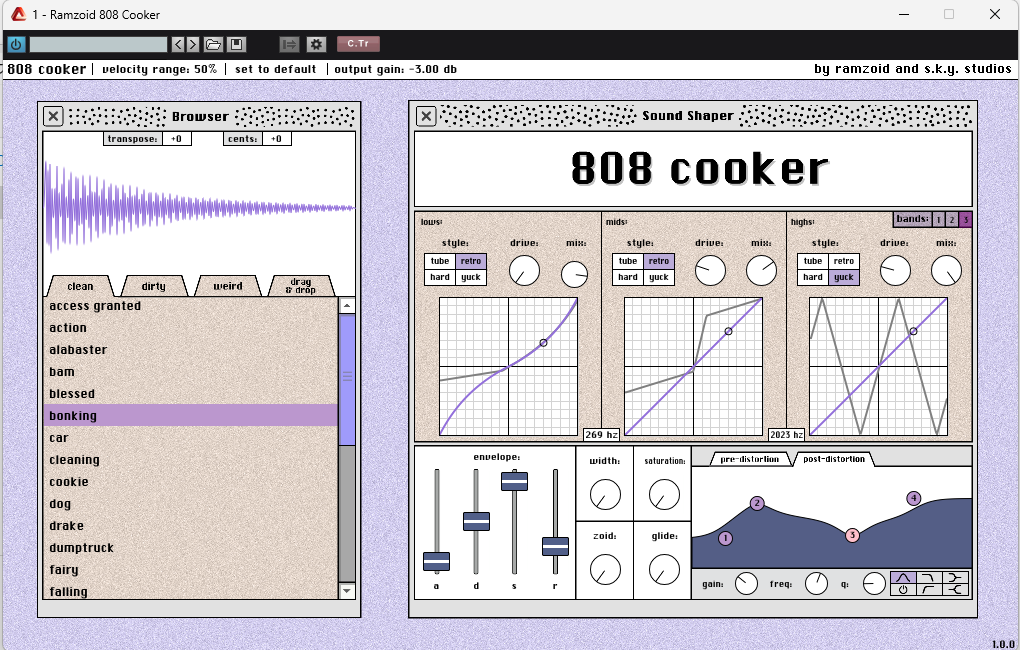Click the MIDI routing arrow icon

289,44
